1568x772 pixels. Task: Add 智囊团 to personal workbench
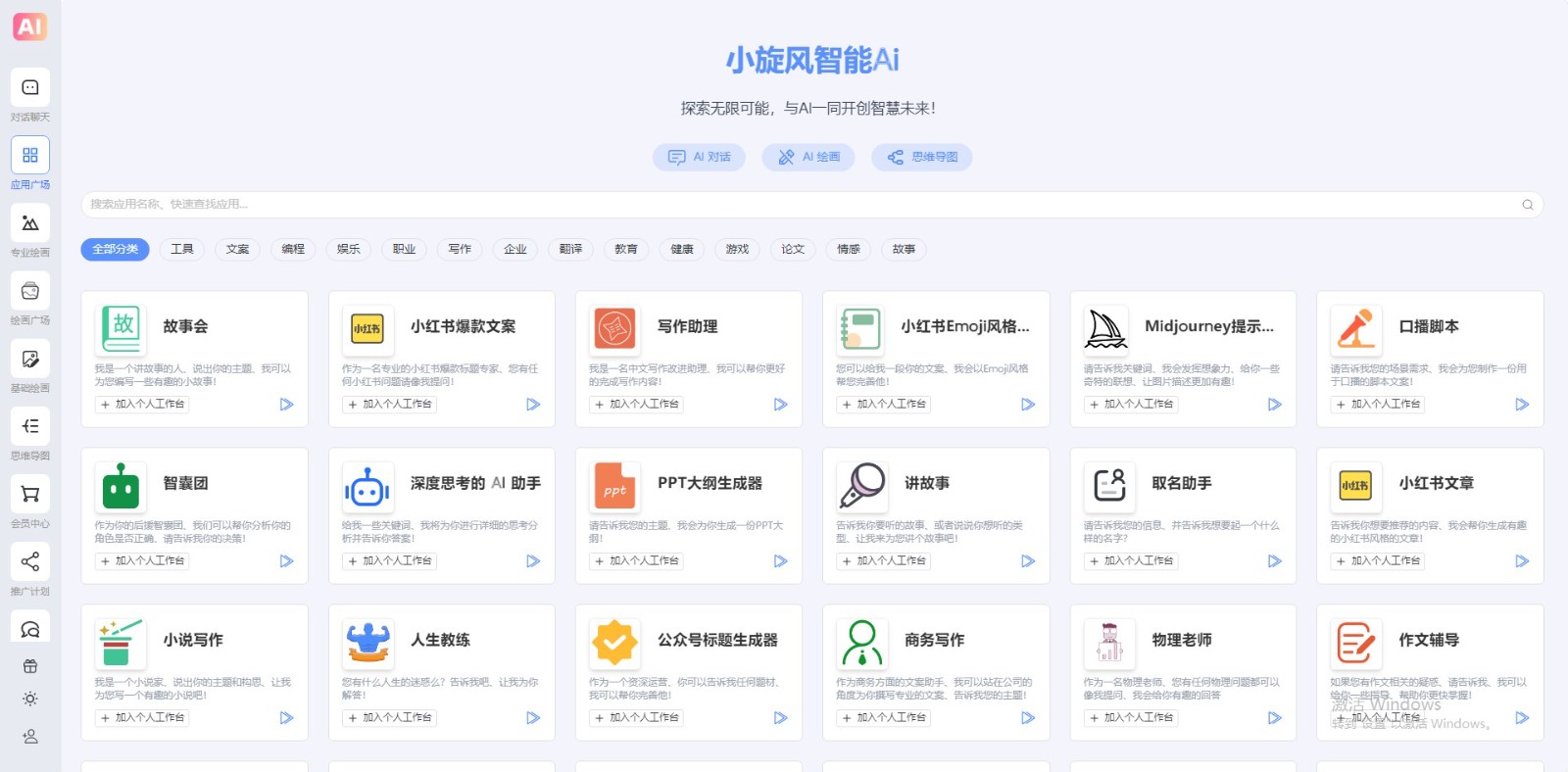pyautogui.click(x=143, y=561)
